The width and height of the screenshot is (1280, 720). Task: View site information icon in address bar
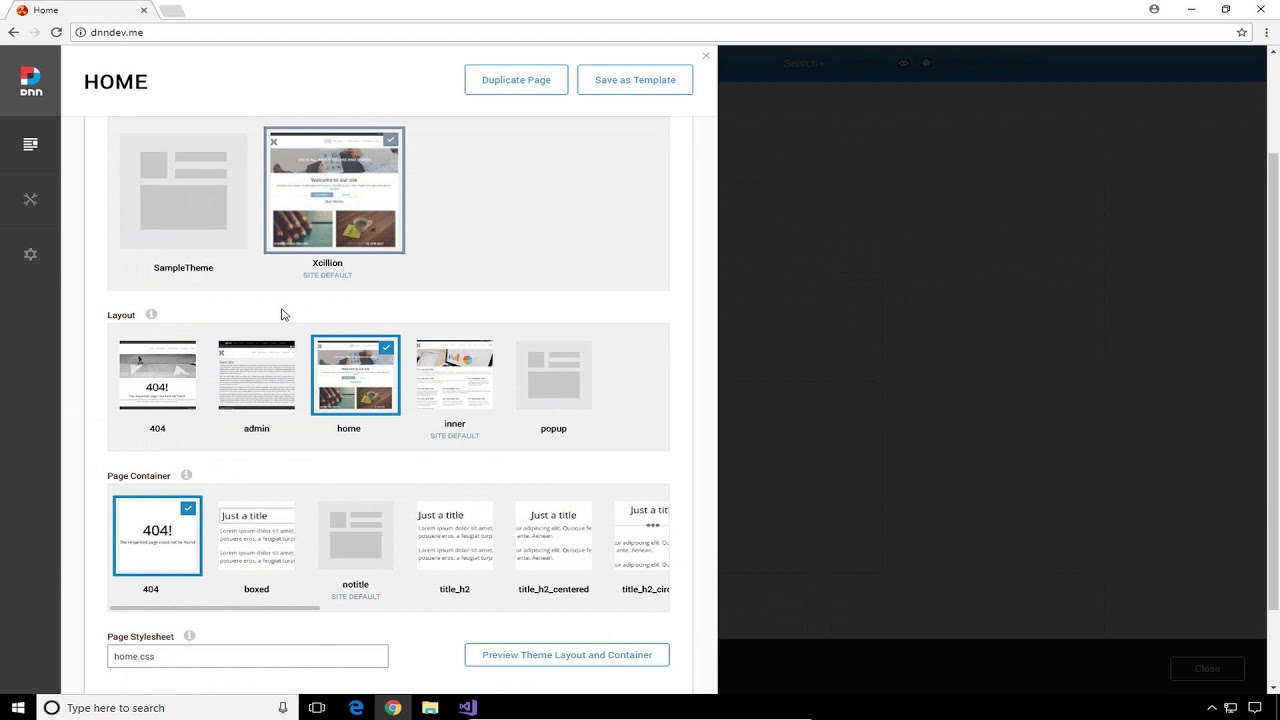click(x=81, y=32)
